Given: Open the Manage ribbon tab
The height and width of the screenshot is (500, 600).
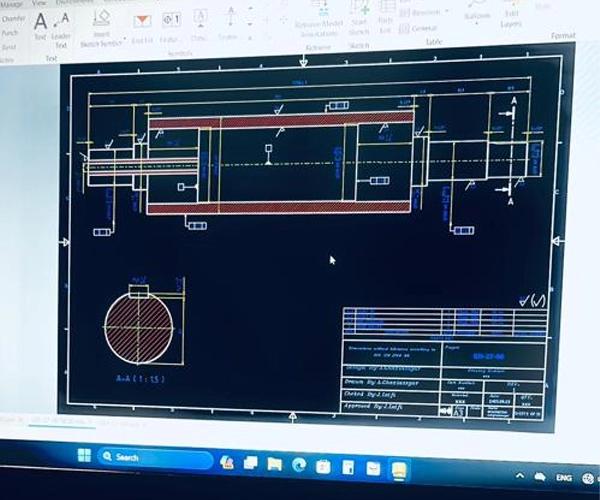Looking at the screenshot, I should pyautogui.click(x=11, y=5).
